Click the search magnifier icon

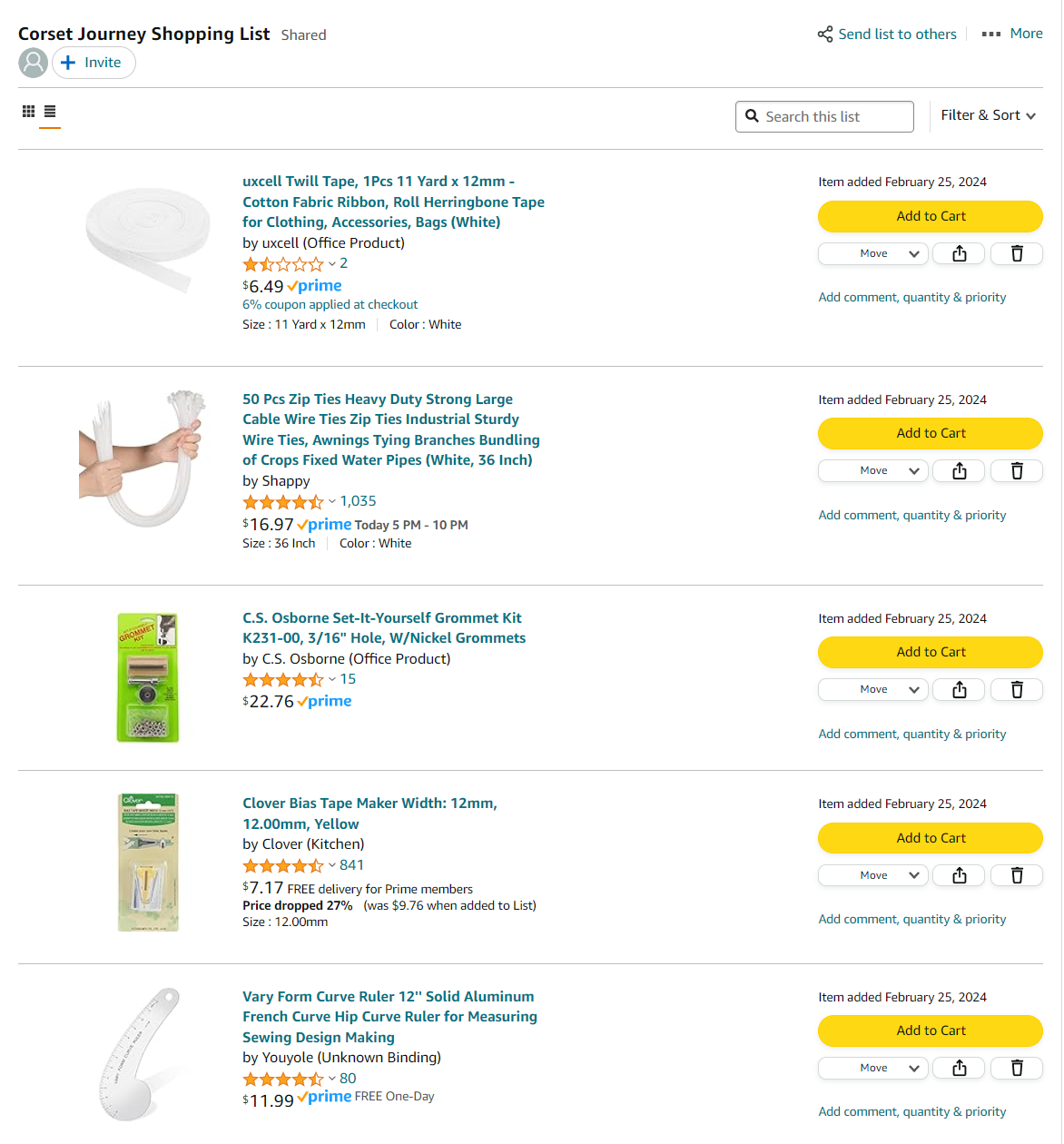753,115
